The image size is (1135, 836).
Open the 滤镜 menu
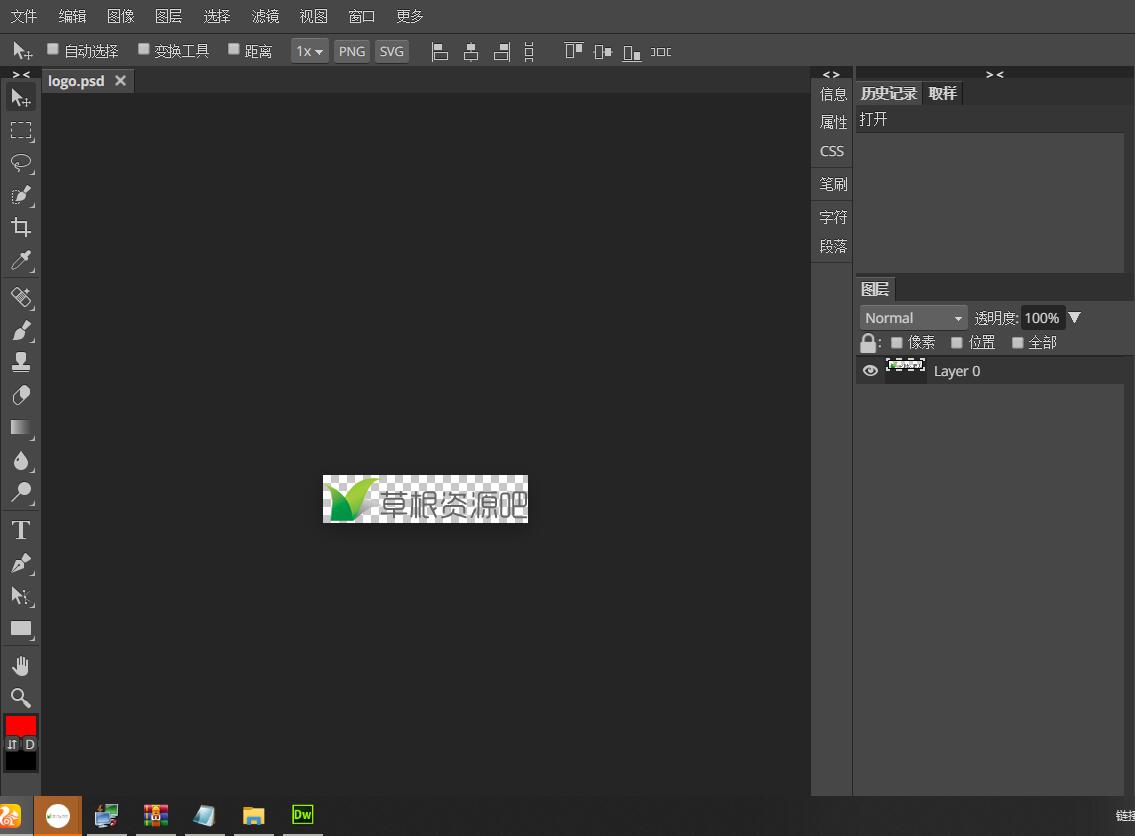tap(265, 16)
